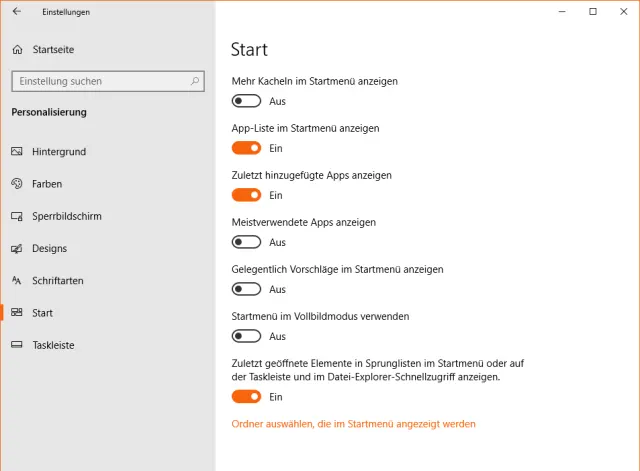
Task: Click the Startseite home icon
Action: pos(17,49)
